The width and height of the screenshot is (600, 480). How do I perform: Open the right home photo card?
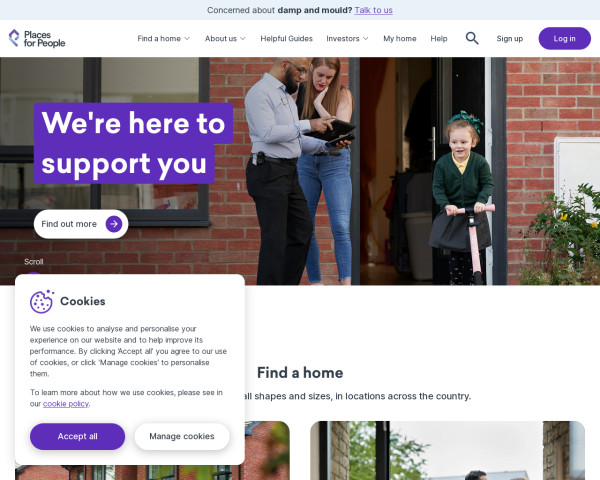click(447, 451)
